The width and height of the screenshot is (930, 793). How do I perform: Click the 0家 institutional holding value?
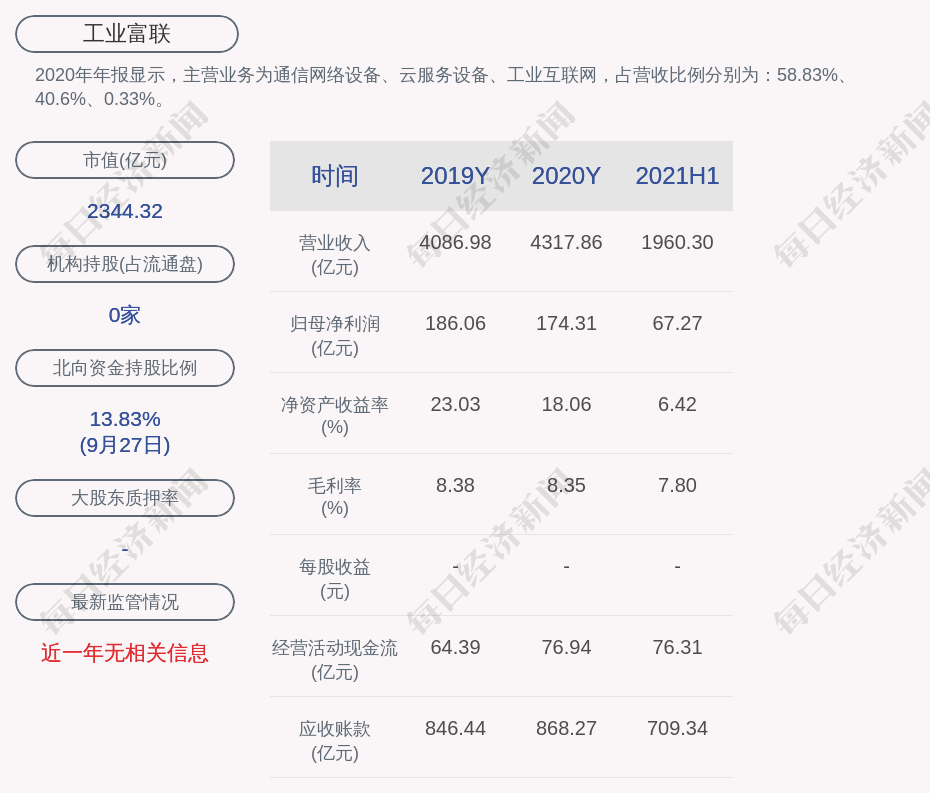(125, 315)
